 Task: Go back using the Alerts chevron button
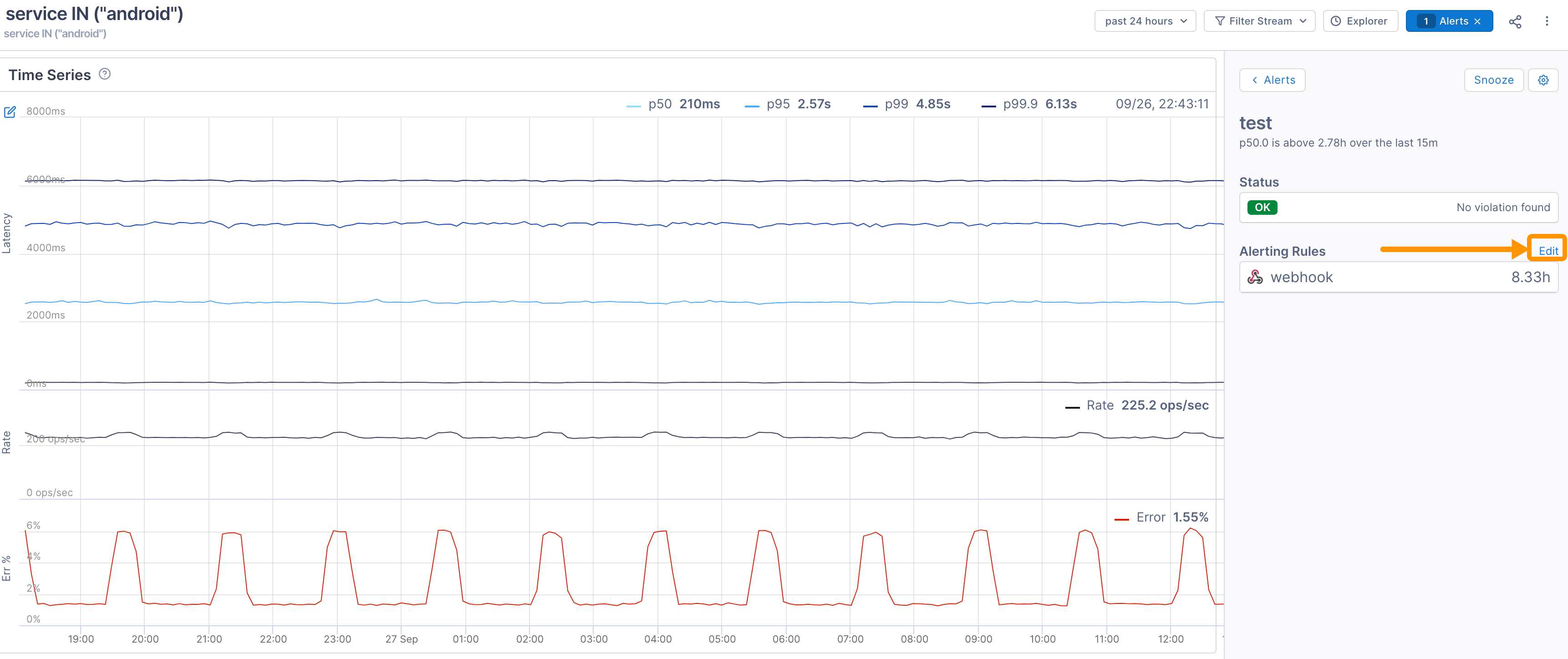coord(1272,80)
